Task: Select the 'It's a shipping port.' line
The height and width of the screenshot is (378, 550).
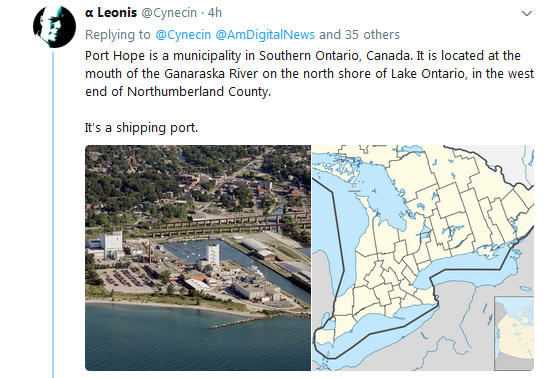Action: pyautogui.click(x=141, y=128)
